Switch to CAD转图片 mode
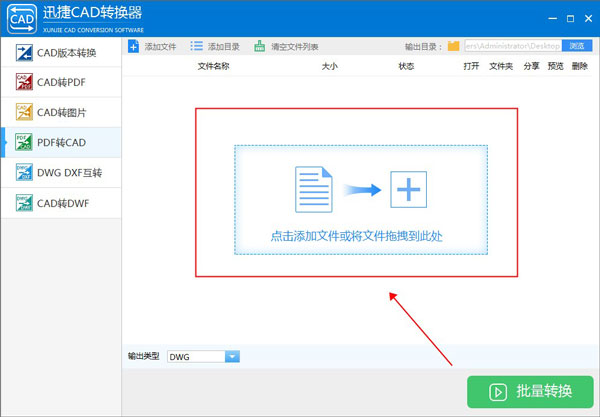The height and width of the screenshot is (417, 600). 61,112
